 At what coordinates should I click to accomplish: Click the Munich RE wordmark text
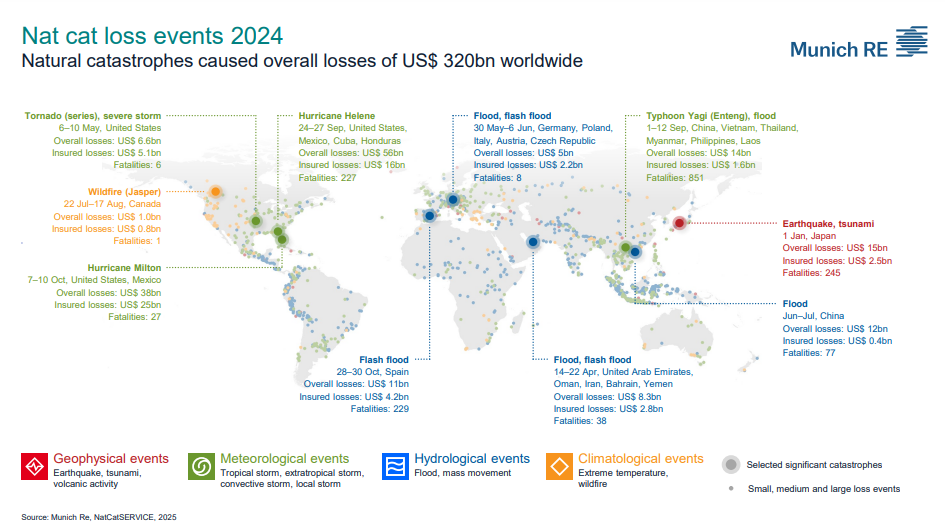click(x=837, y=50)
